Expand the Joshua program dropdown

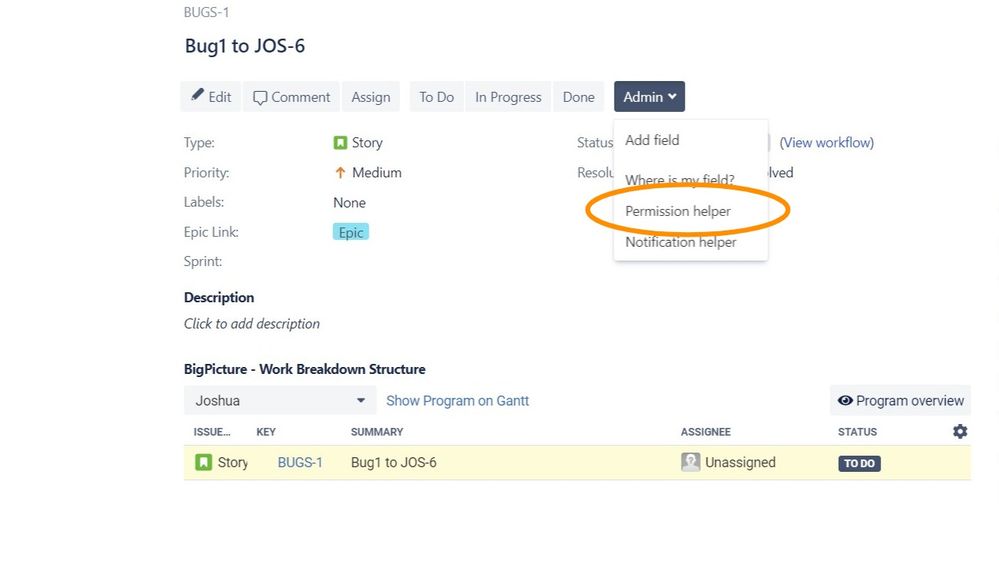tap(280, 401)
